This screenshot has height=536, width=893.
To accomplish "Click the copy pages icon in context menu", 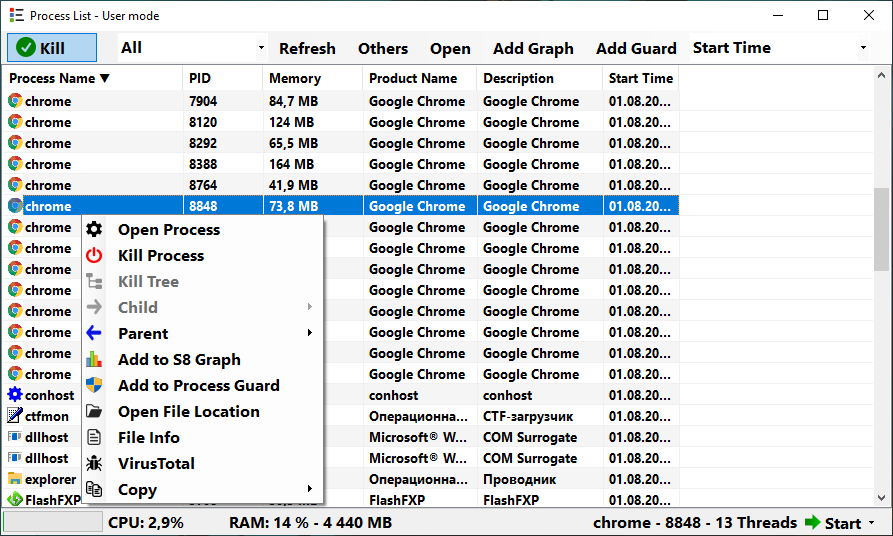I will pyautogui.click(x=94, y=489).
